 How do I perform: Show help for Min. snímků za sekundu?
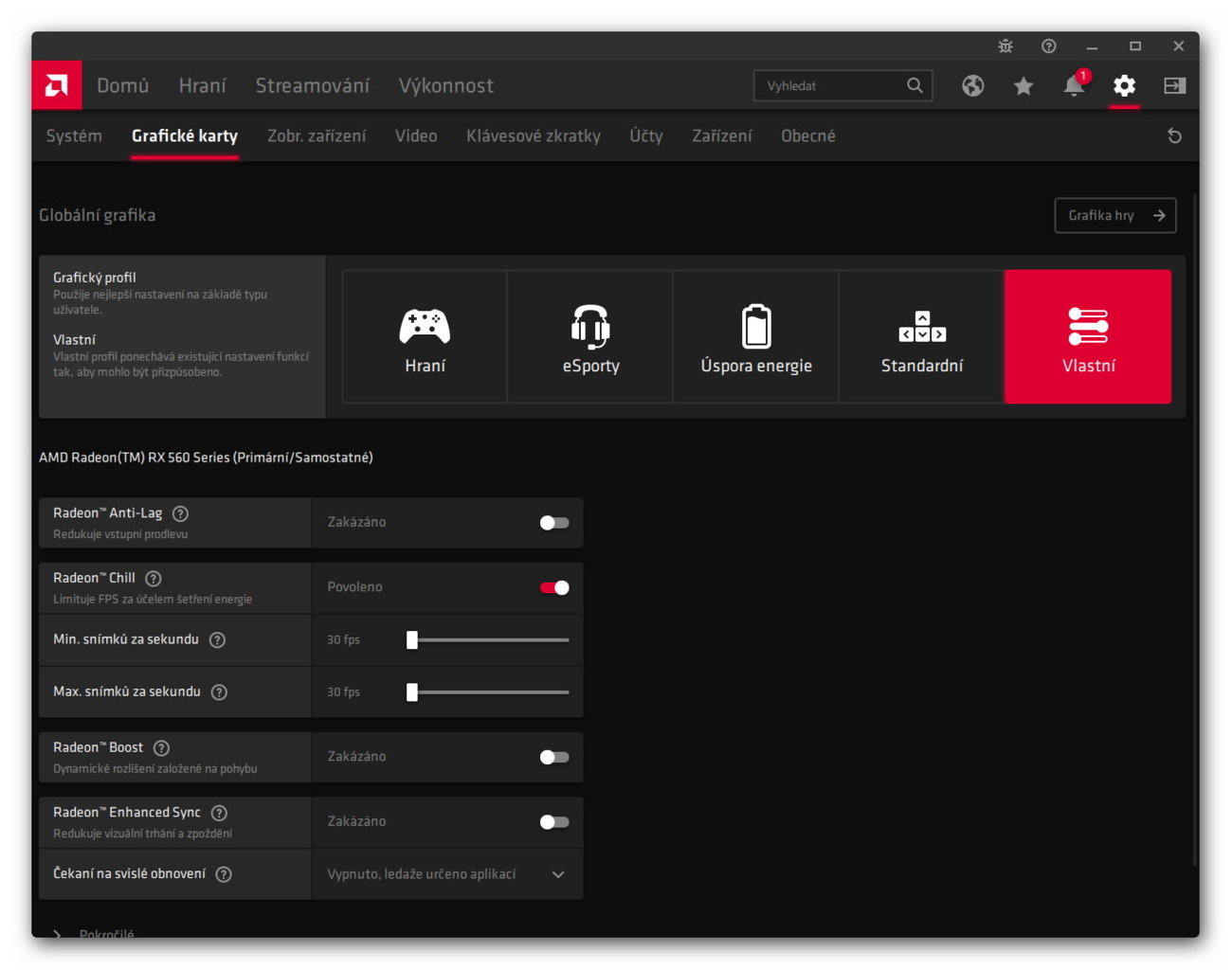(217, 639)
